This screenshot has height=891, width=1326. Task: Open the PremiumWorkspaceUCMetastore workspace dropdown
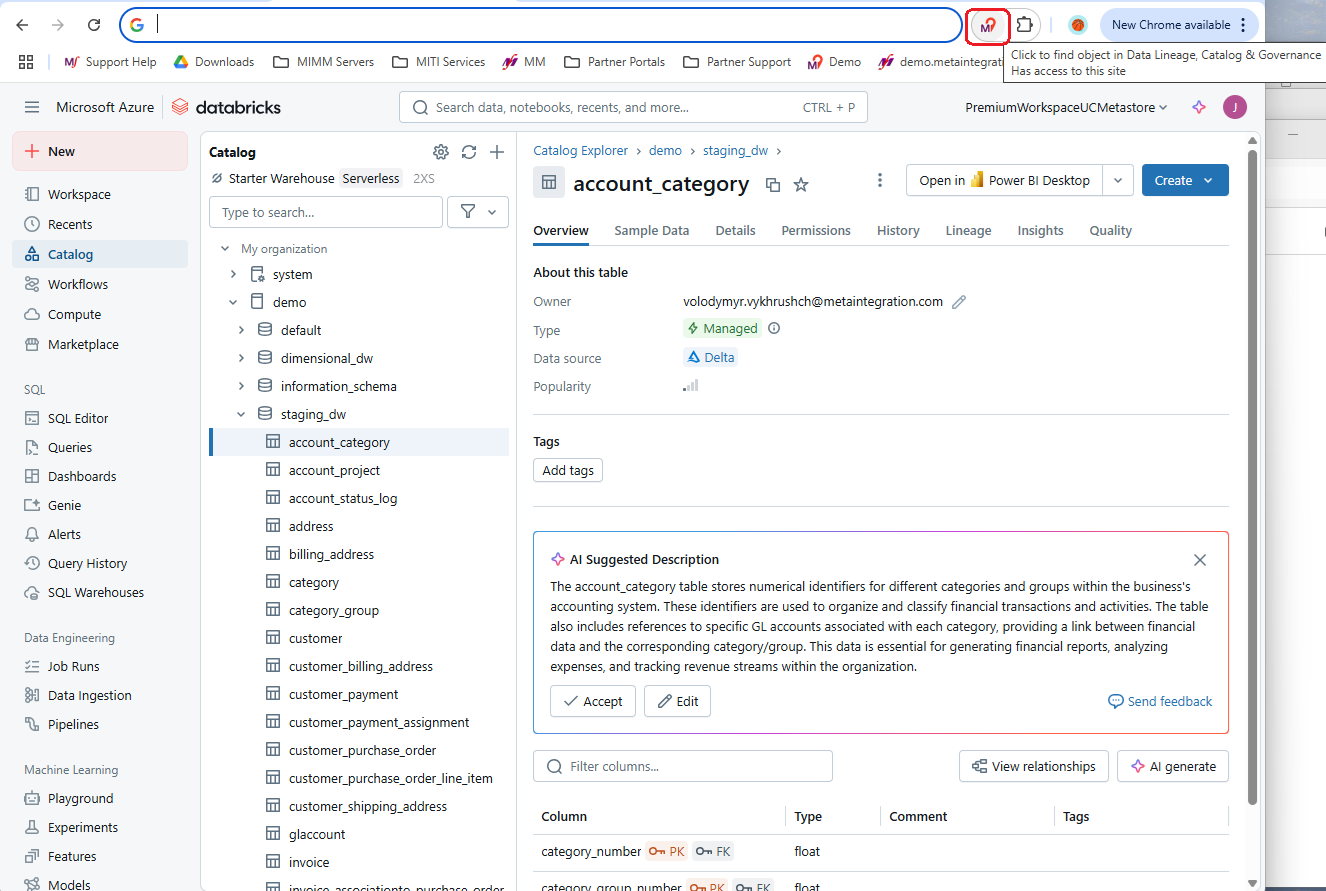[x=1066, y=107]
